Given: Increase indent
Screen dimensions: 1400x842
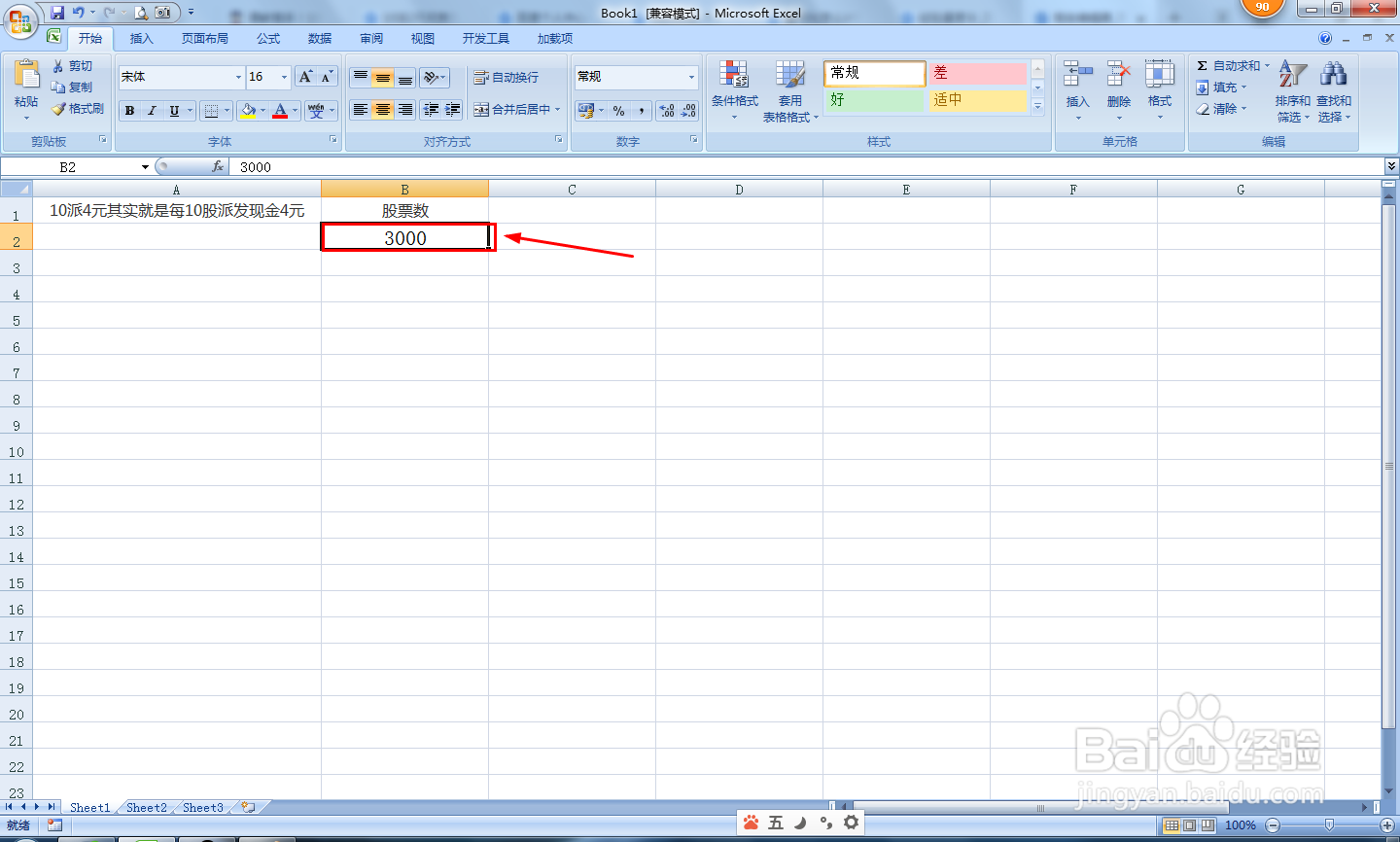Looking at the screenshot, I should point(453,110).
